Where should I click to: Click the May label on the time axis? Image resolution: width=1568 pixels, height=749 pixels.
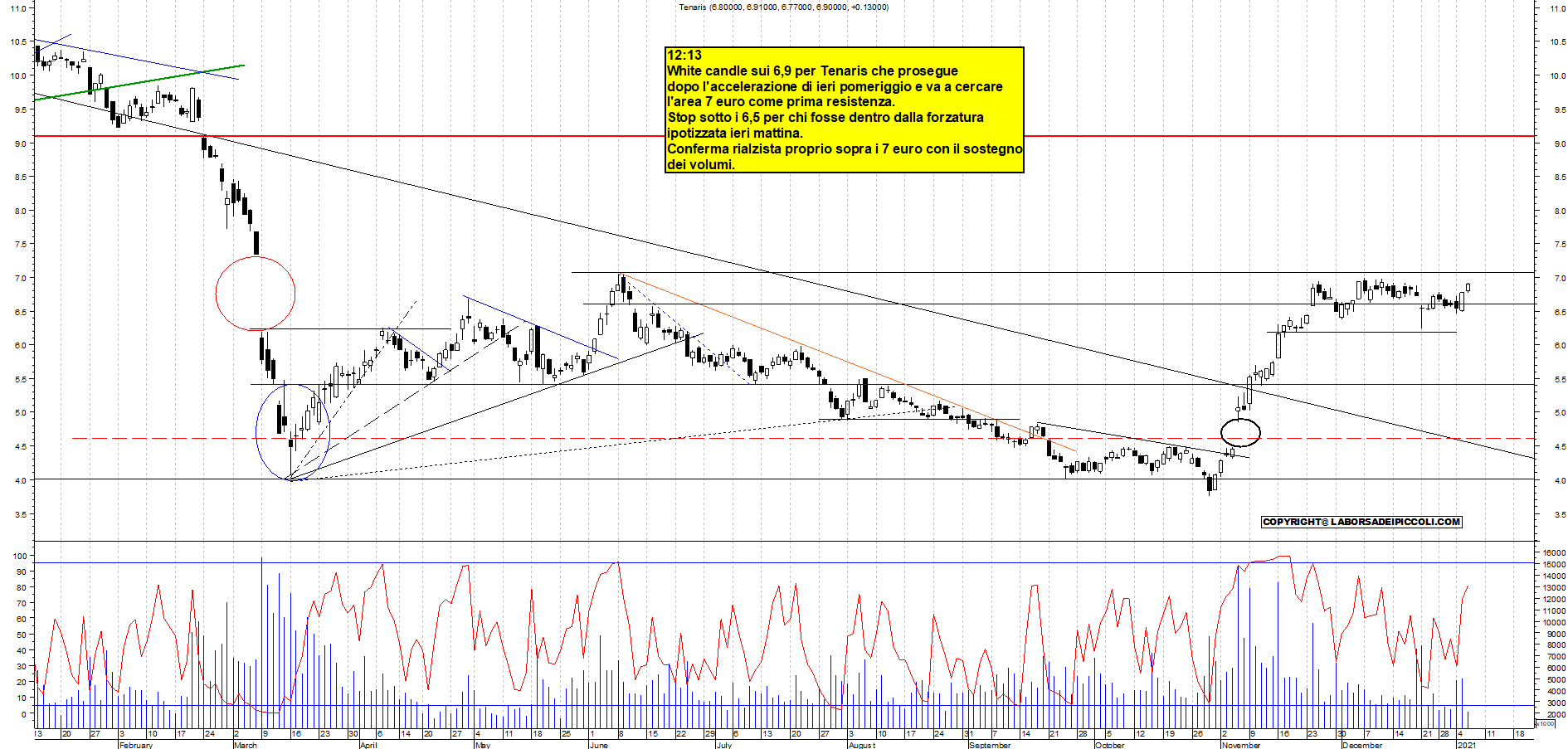pos(483,745)
